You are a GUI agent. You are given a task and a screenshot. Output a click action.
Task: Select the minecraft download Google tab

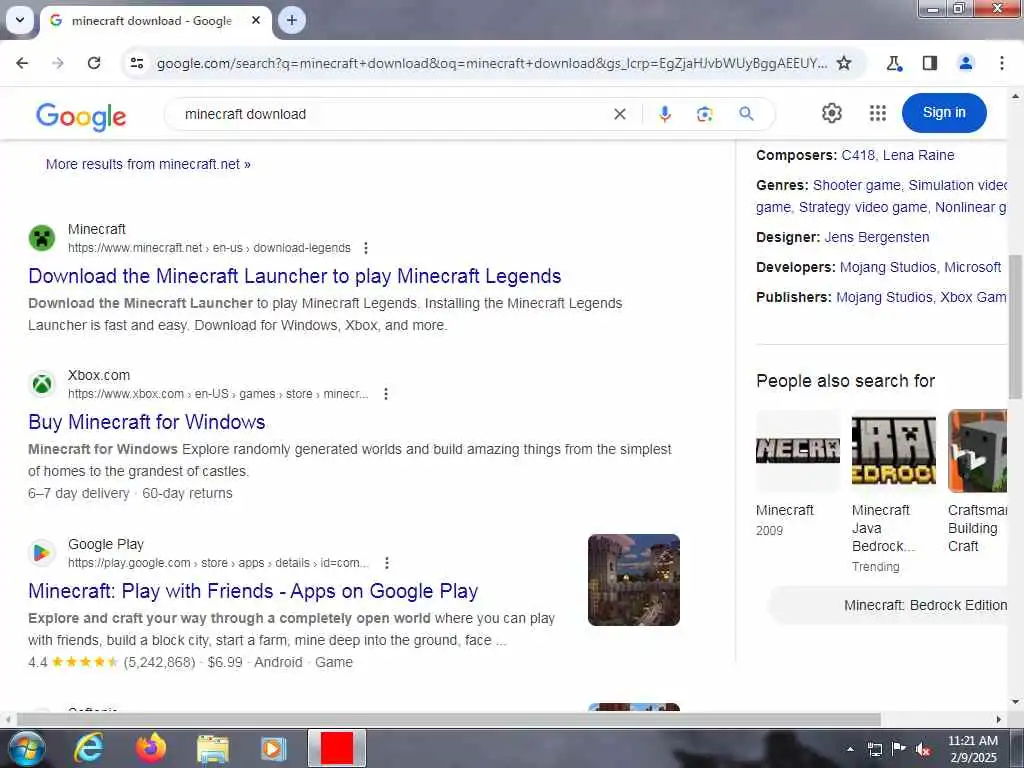click(152, 20)
